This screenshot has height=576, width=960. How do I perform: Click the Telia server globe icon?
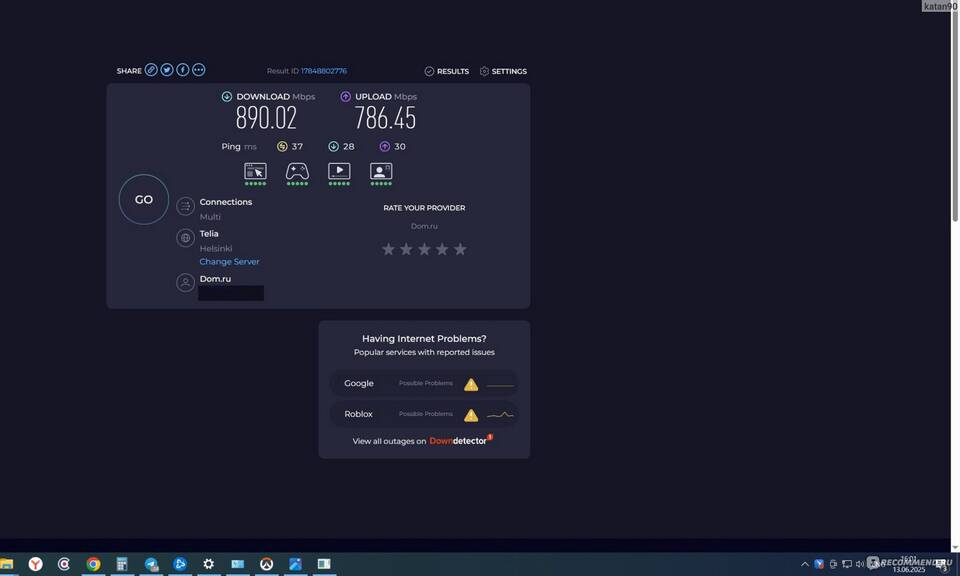pyautogui.click(x=186, y=238)
